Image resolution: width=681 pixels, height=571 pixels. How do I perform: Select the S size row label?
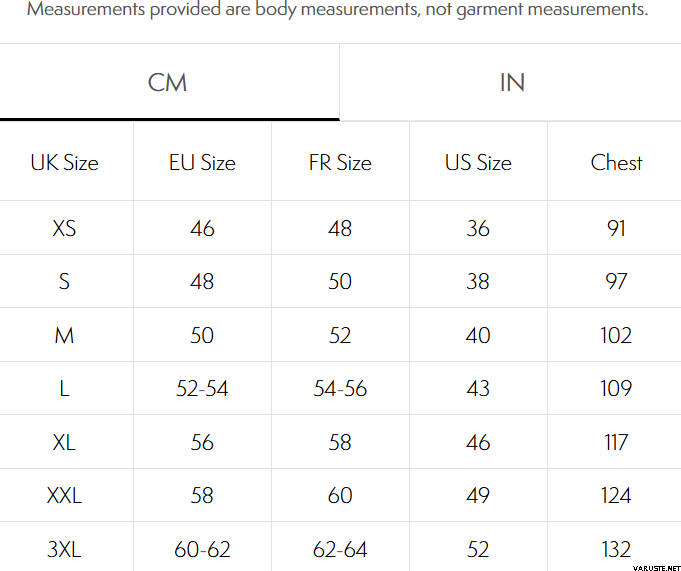click(x=65, y=282)
